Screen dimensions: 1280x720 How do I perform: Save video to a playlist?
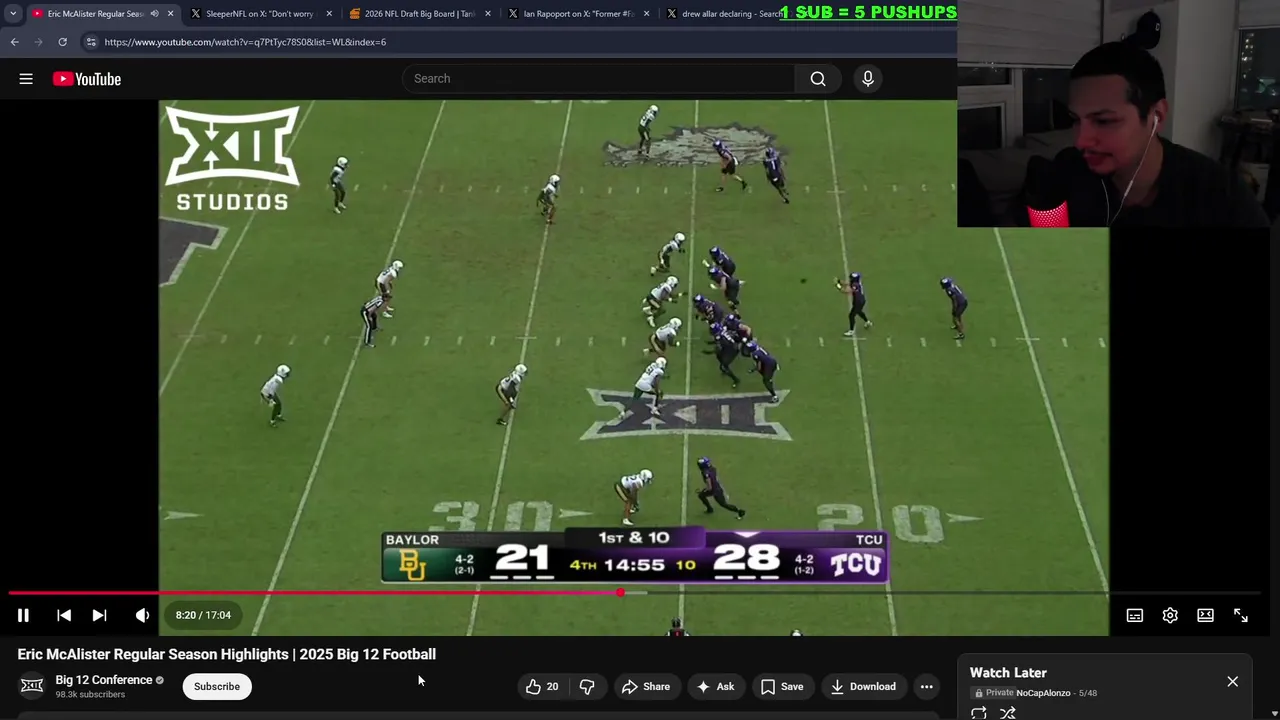pyautogui.click(x=782, y=686)
